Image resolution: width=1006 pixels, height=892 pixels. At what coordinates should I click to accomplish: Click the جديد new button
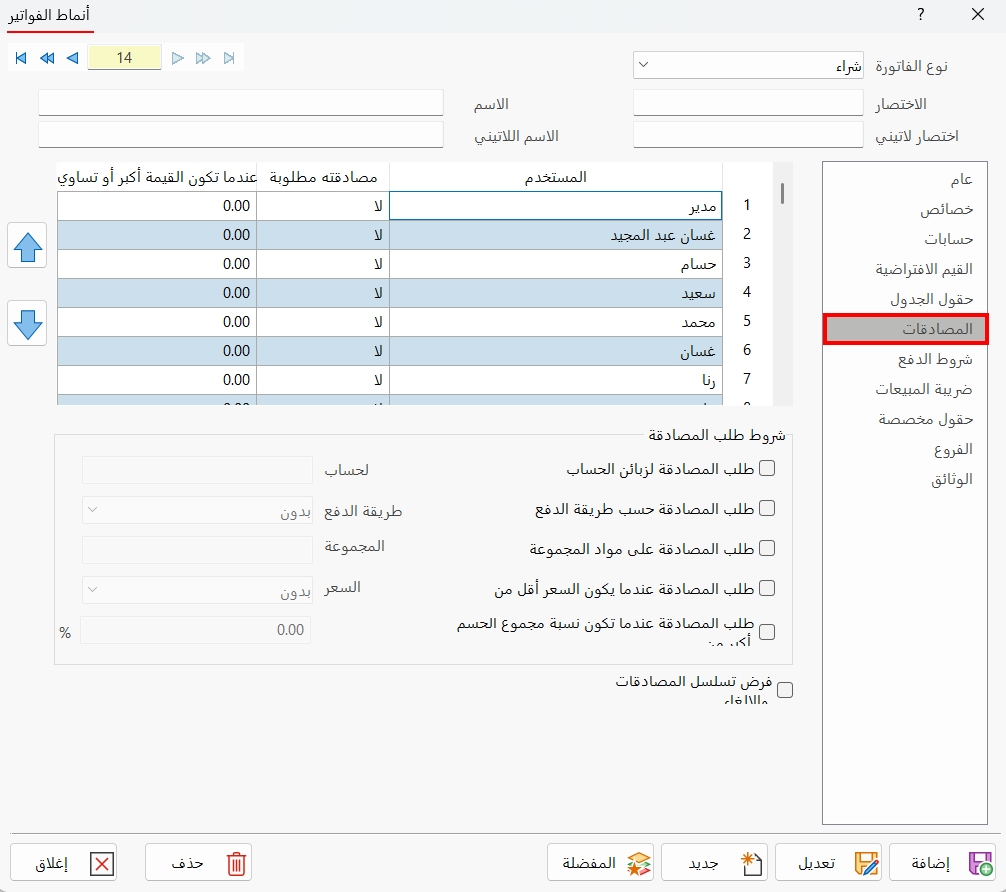tap(714, 862)
